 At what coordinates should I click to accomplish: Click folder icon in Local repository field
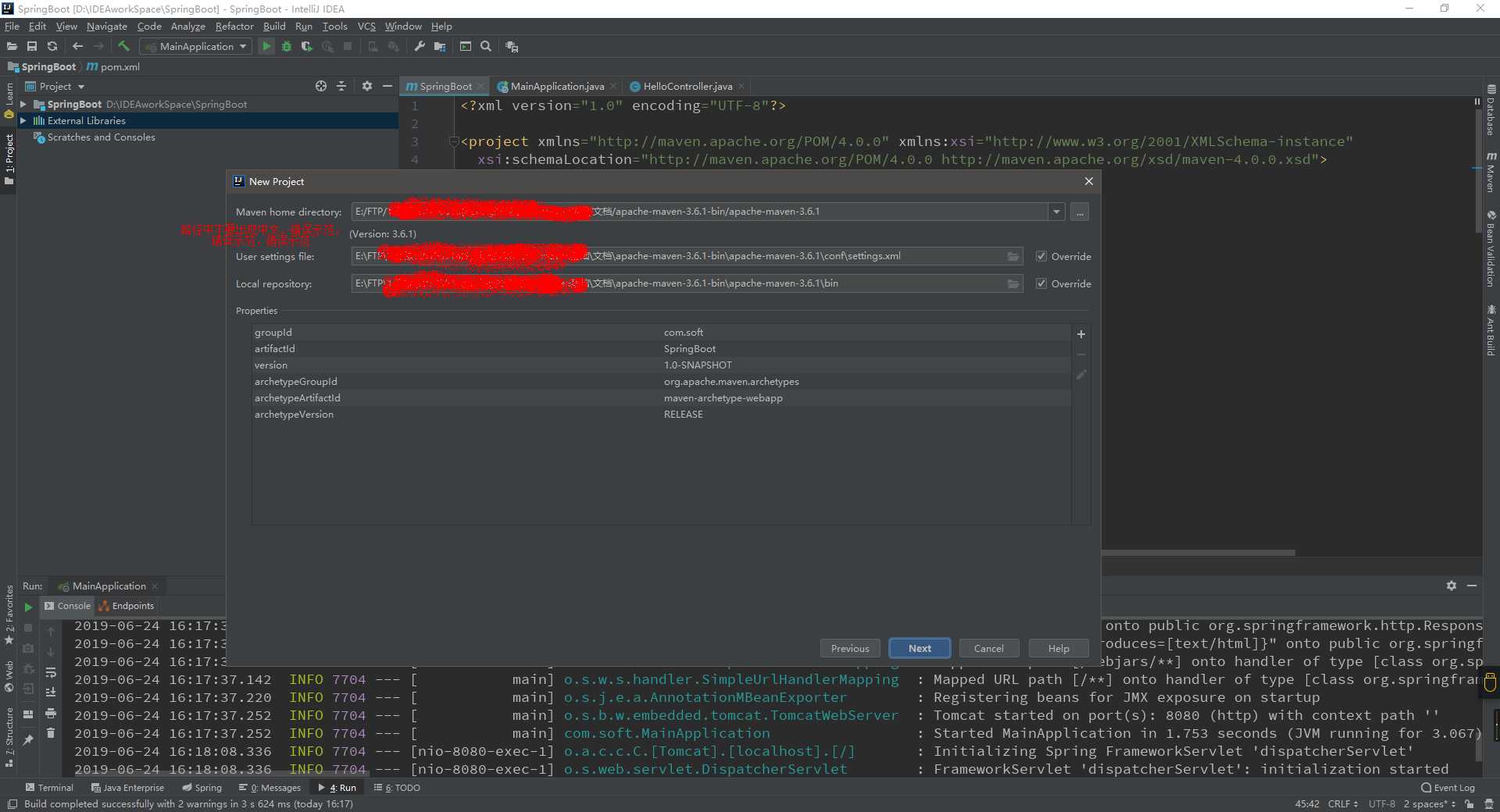pos(1013,283)
